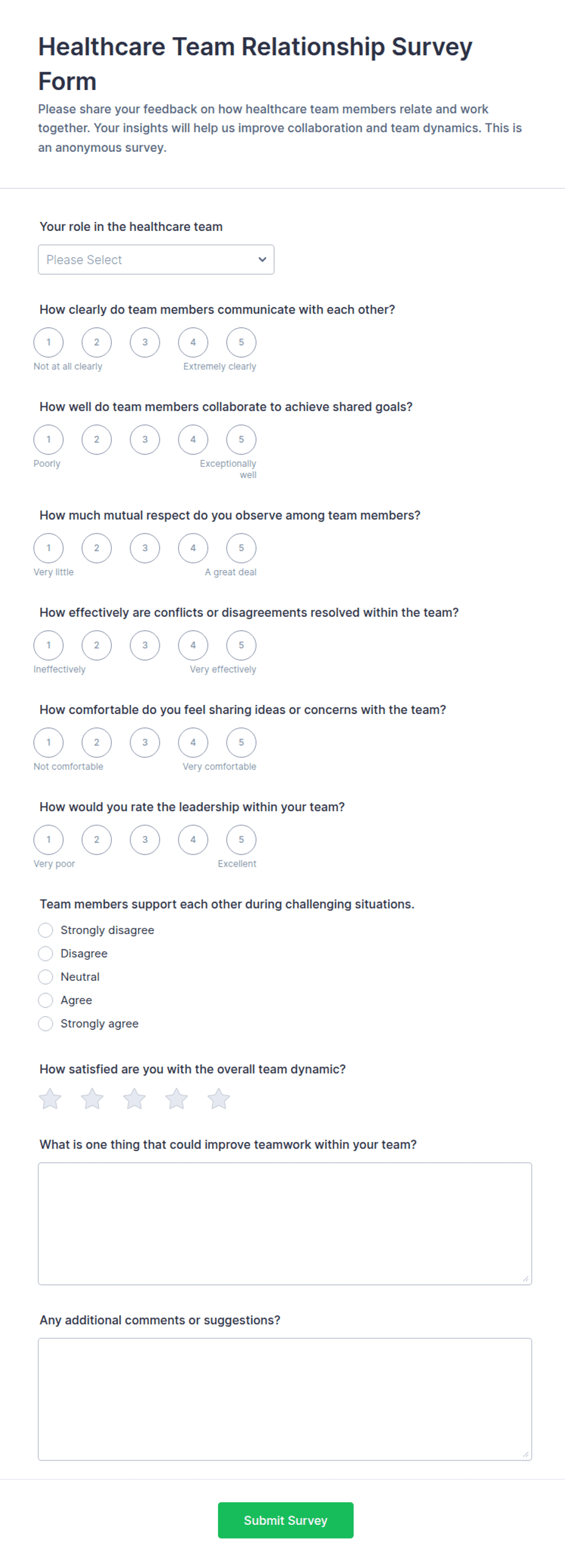This screenshot has width=565, height=1568.
Task: Click the improve teamwork text area
Action: click(x=286, y=1223)
